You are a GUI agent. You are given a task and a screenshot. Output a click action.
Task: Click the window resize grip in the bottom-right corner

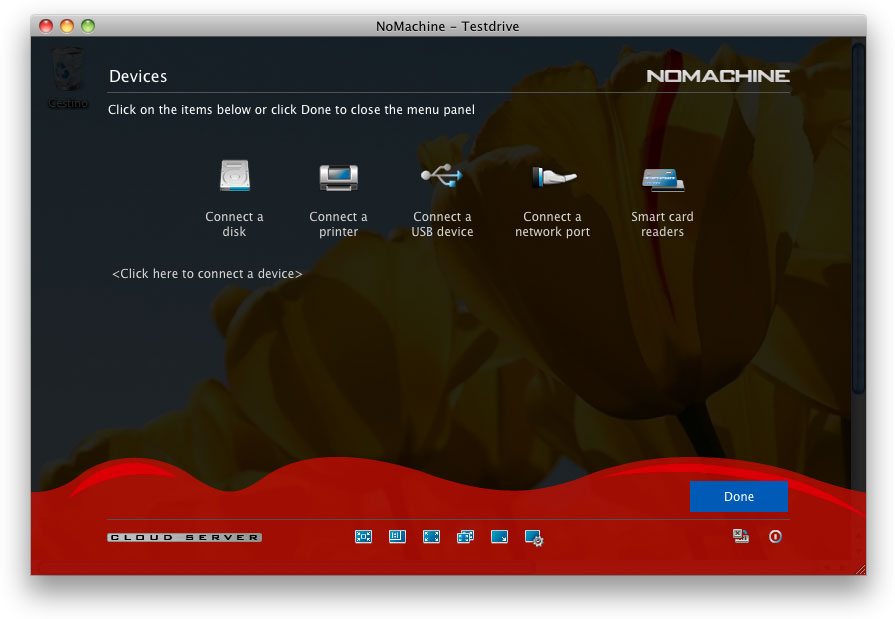tap(860, 568)
